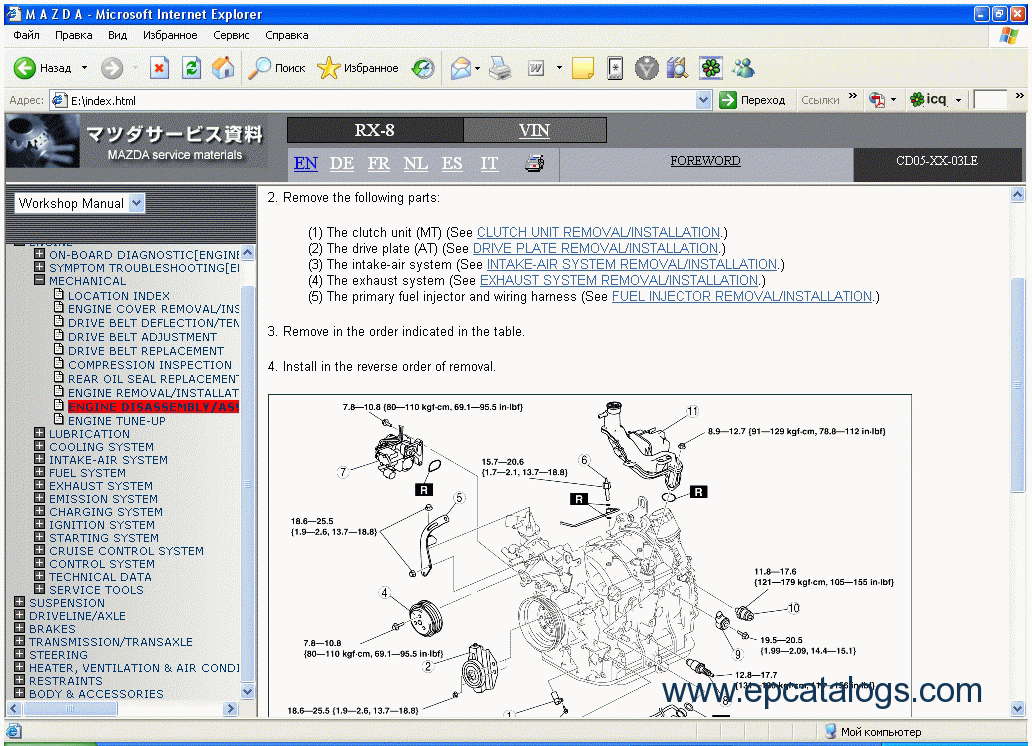1032x746 pixels.
Task: Click the Mail envelope icon
Action: click(x=461, y=68)
